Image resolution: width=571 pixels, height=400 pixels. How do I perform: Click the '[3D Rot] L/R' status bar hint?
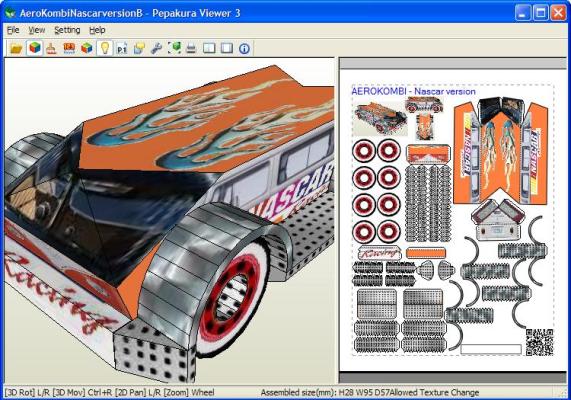[x=27, y=392]
